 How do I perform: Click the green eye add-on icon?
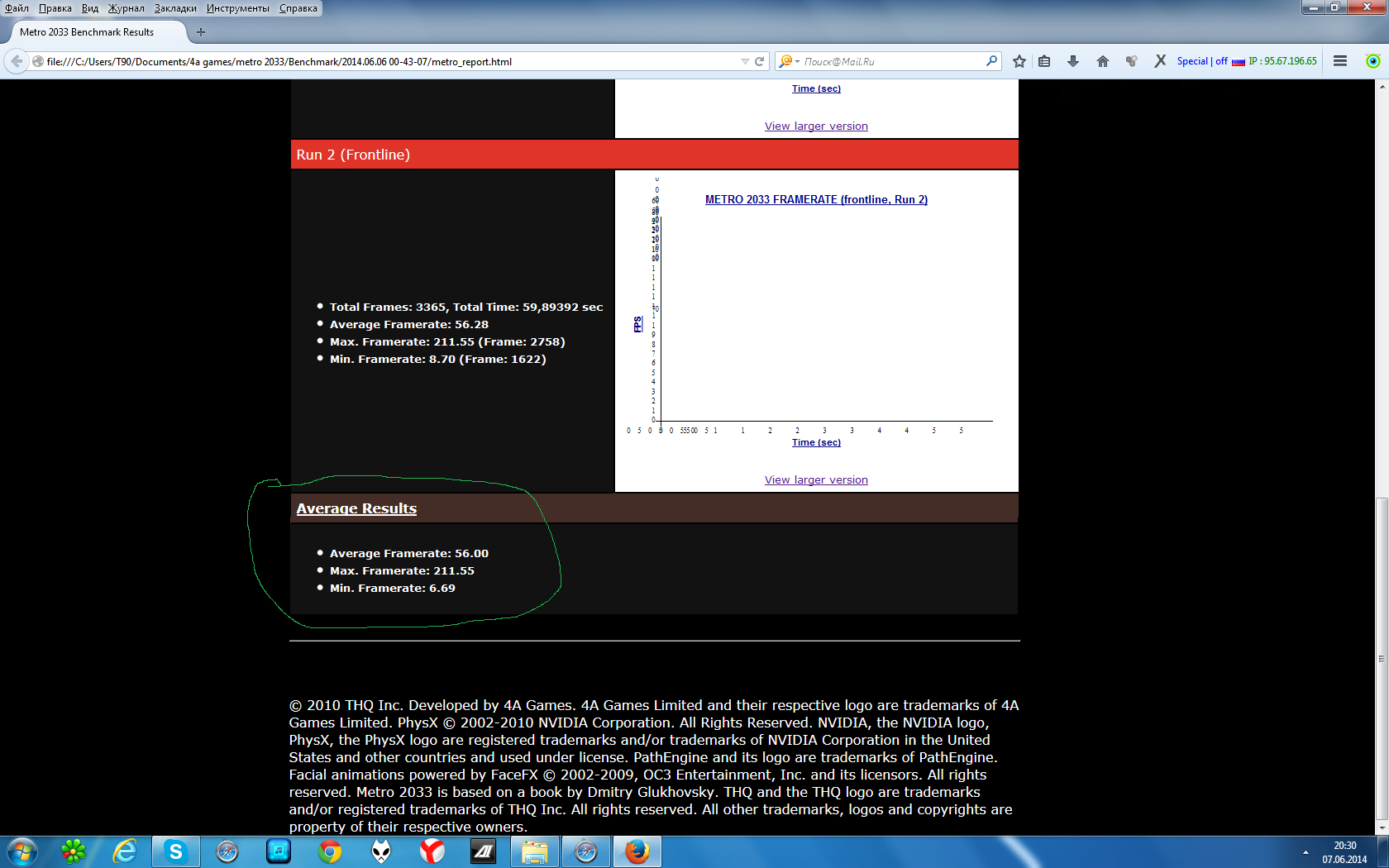(x=1373, y=61)
